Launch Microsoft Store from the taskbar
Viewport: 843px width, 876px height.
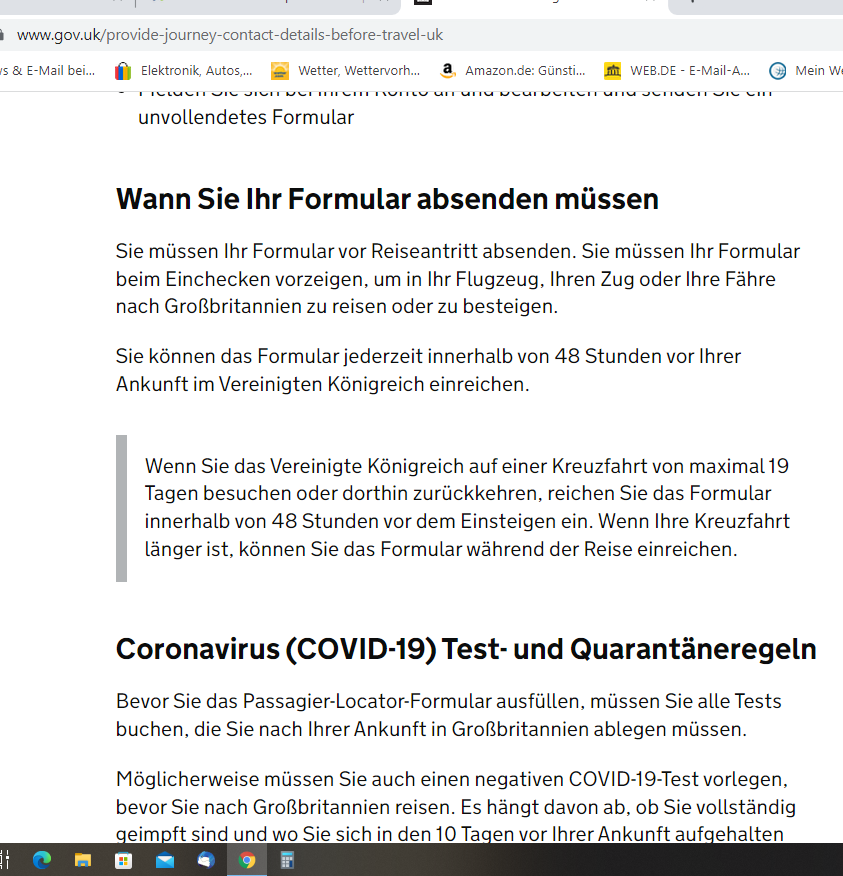[124, 860]
